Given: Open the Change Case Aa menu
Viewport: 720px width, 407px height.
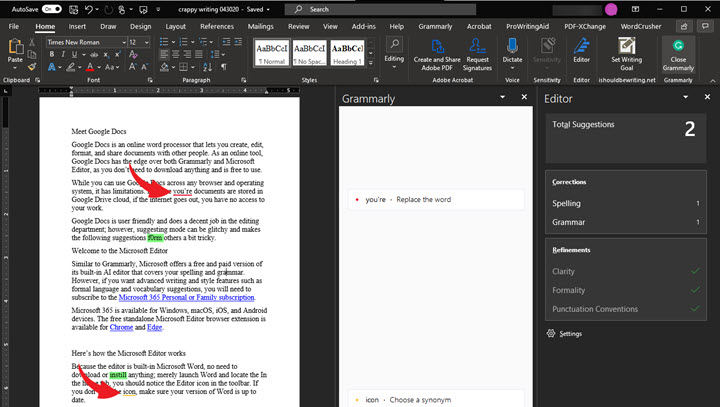Looking at the screenshot, I should click(x=112, y=67).
